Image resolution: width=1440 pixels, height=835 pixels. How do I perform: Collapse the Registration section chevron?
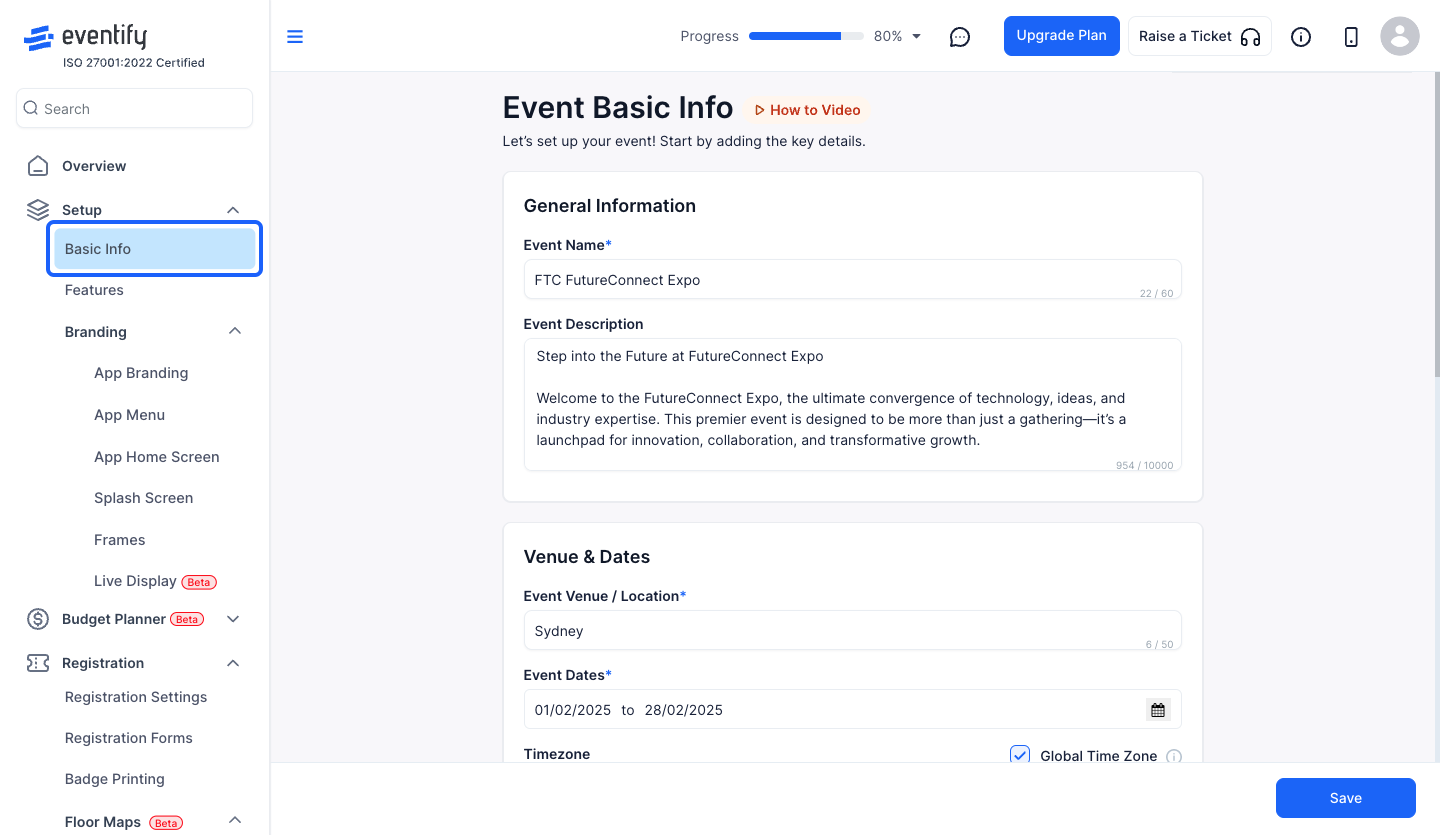pyautogui.click(x=233, y=663)
